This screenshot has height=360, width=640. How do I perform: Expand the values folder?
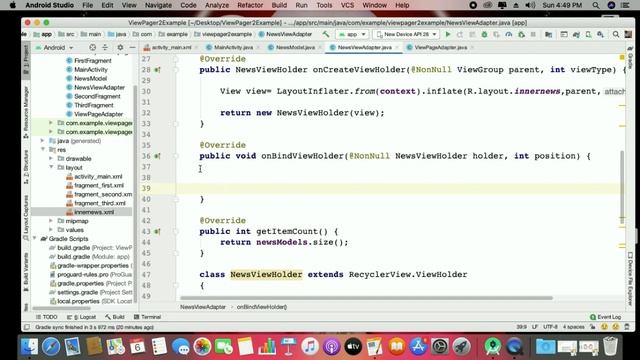tap(51, 230)
